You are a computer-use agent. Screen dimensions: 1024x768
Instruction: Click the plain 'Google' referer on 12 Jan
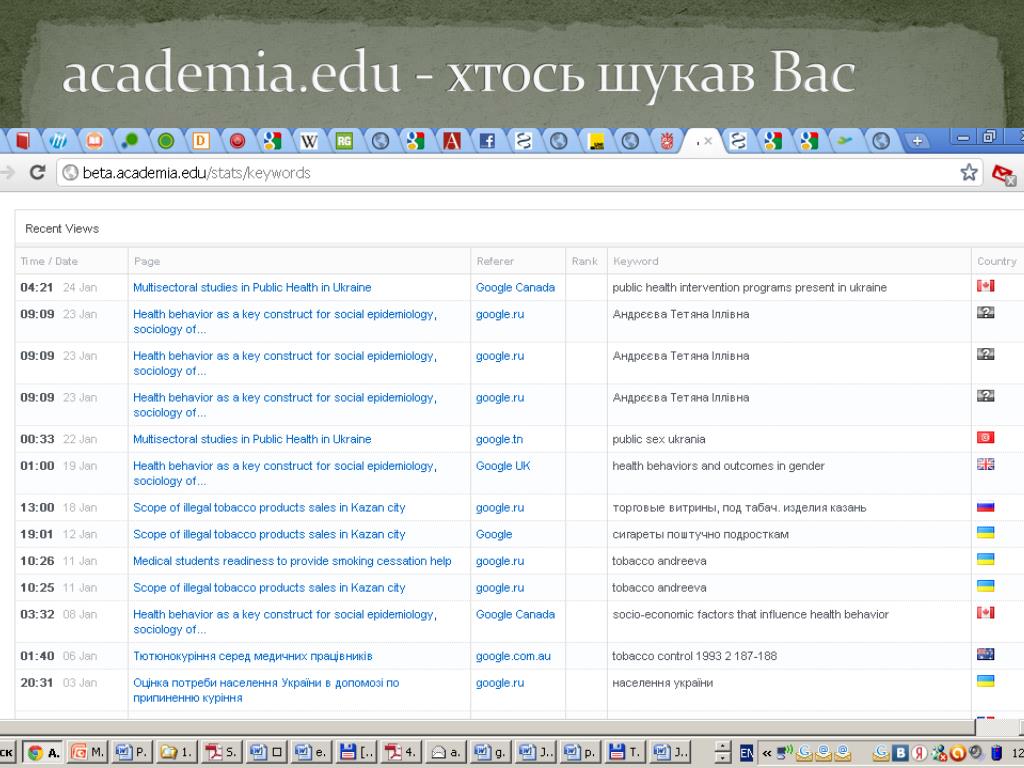point(494,534)
